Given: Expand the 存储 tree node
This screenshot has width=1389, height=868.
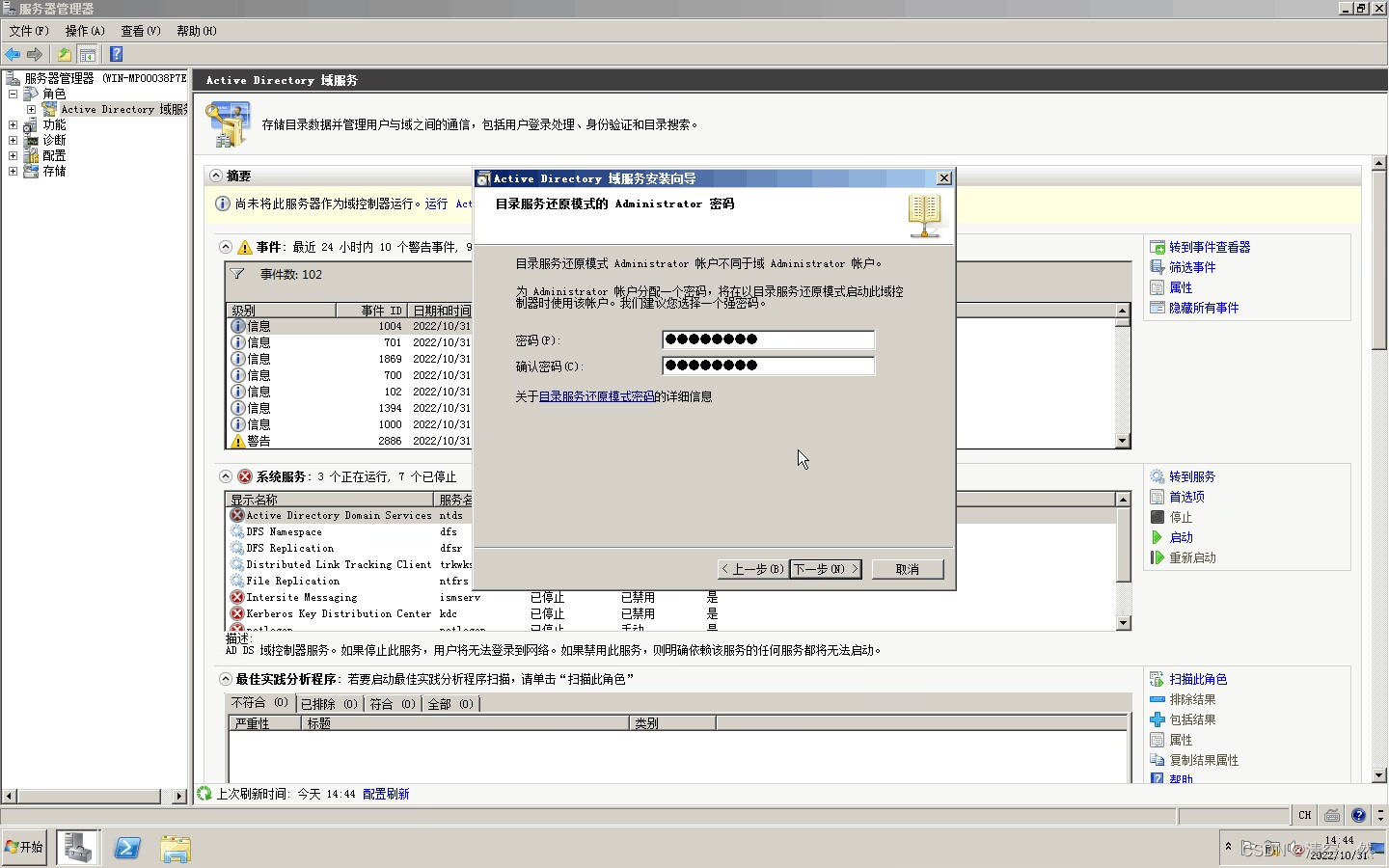Looking at the screenshot, I should [13, 171].
